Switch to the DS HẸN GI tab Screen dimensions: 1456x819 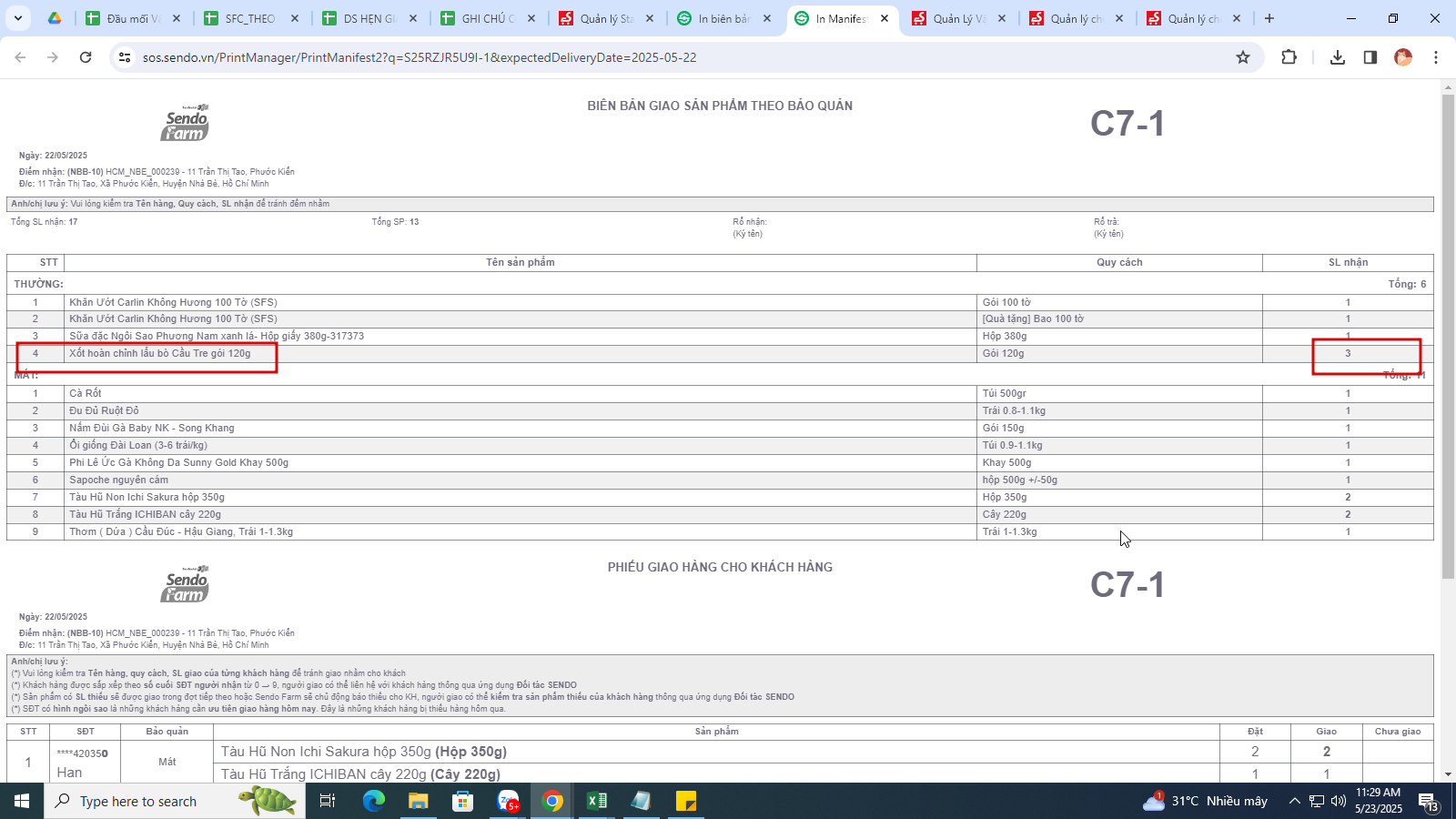(x=369, y=18)
